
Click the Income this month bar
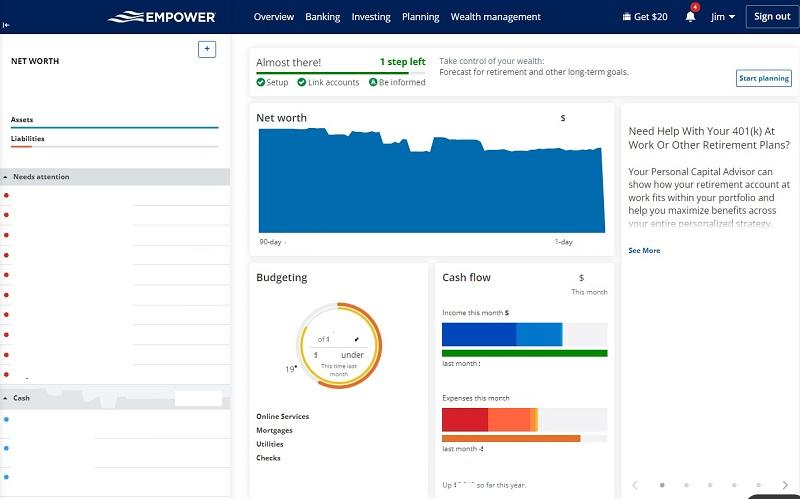[x=502, y=335]
